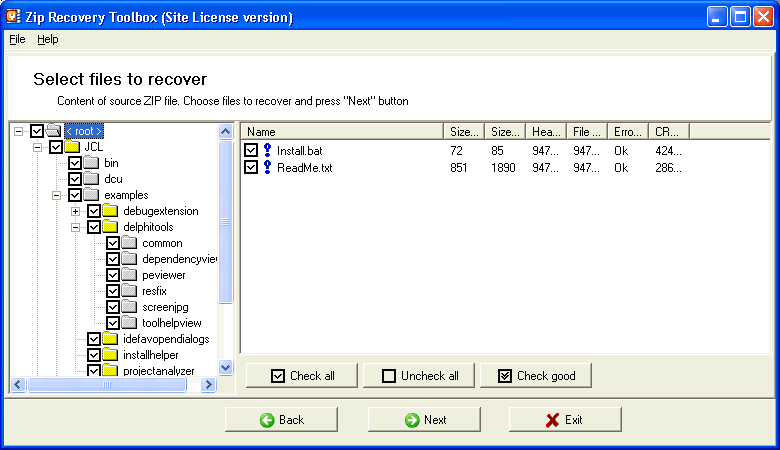Toggle the JCL folder checkbox

click(x=56, y=147)
